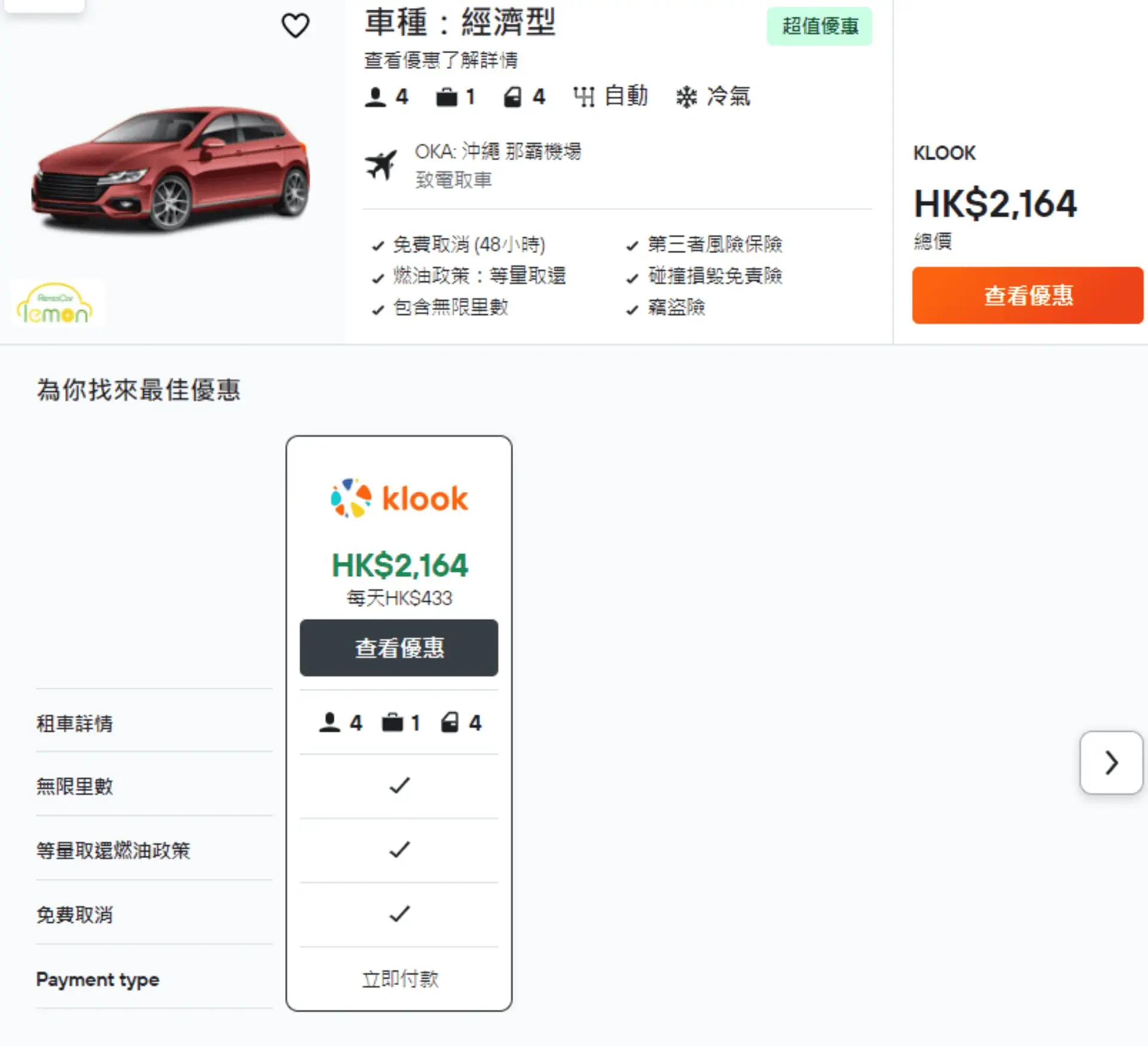The height and width of the screenshot is (1046, 1148).
Task: Click the Klook logo in deal card
Action: tap(399, 498)
